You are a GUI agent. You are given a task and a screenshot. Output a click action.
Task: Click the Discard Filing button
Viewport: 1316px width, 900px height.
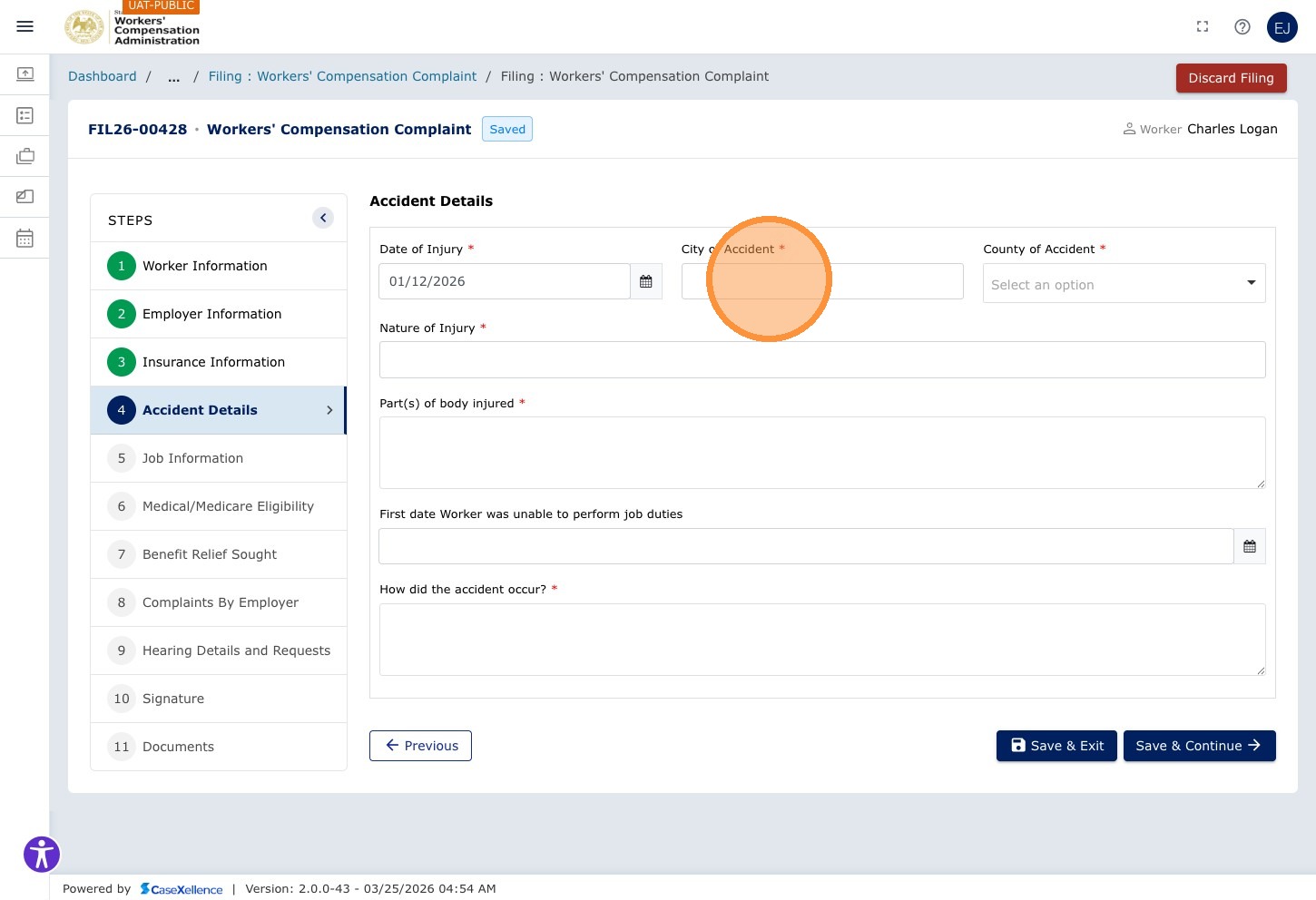(1232, 78)
